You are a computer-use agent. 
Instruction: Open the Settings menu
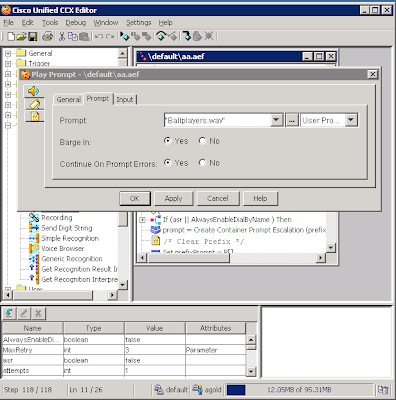coord(138,23)
